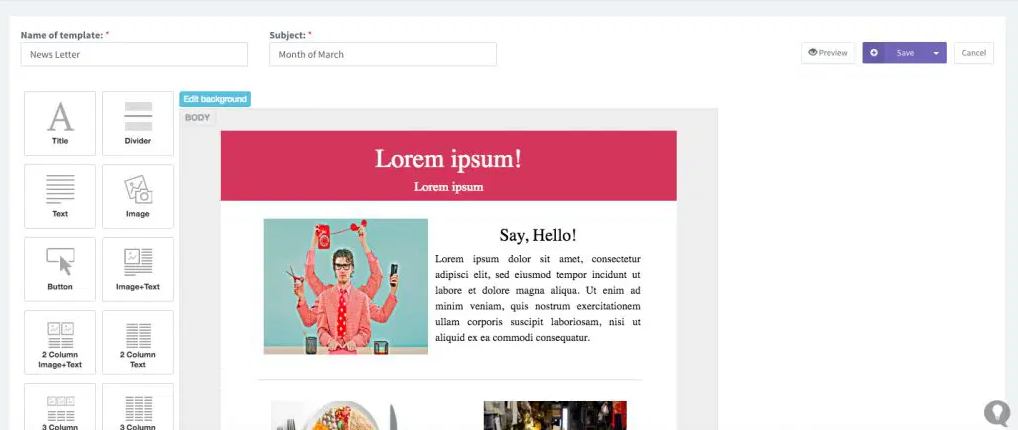Click the Lorem ipsum dolor paragraph
This screenshot has height=430, width=1018.
point(538,298)
